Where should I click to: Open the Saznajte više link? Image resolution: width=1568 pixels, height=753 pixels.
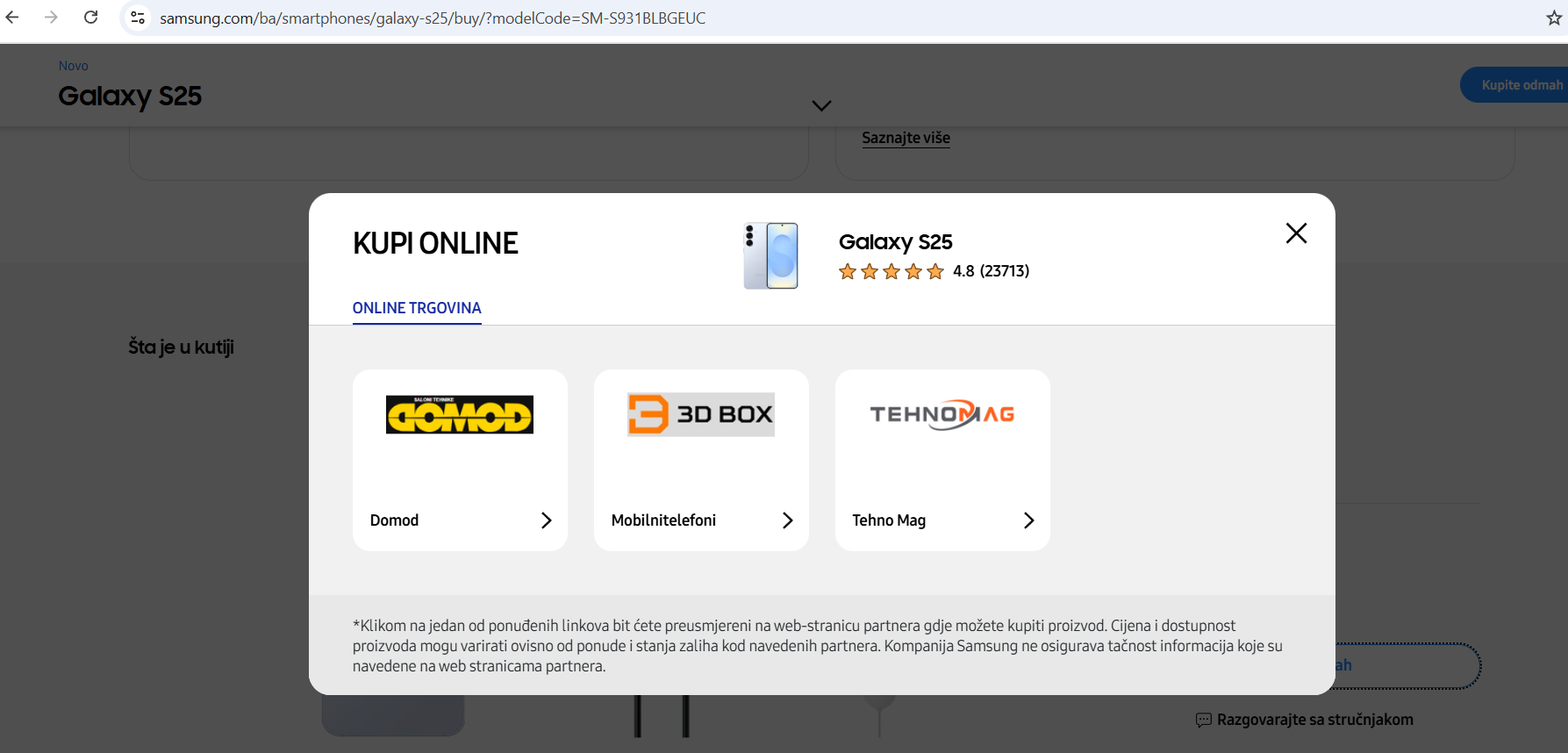pos(906,138)
